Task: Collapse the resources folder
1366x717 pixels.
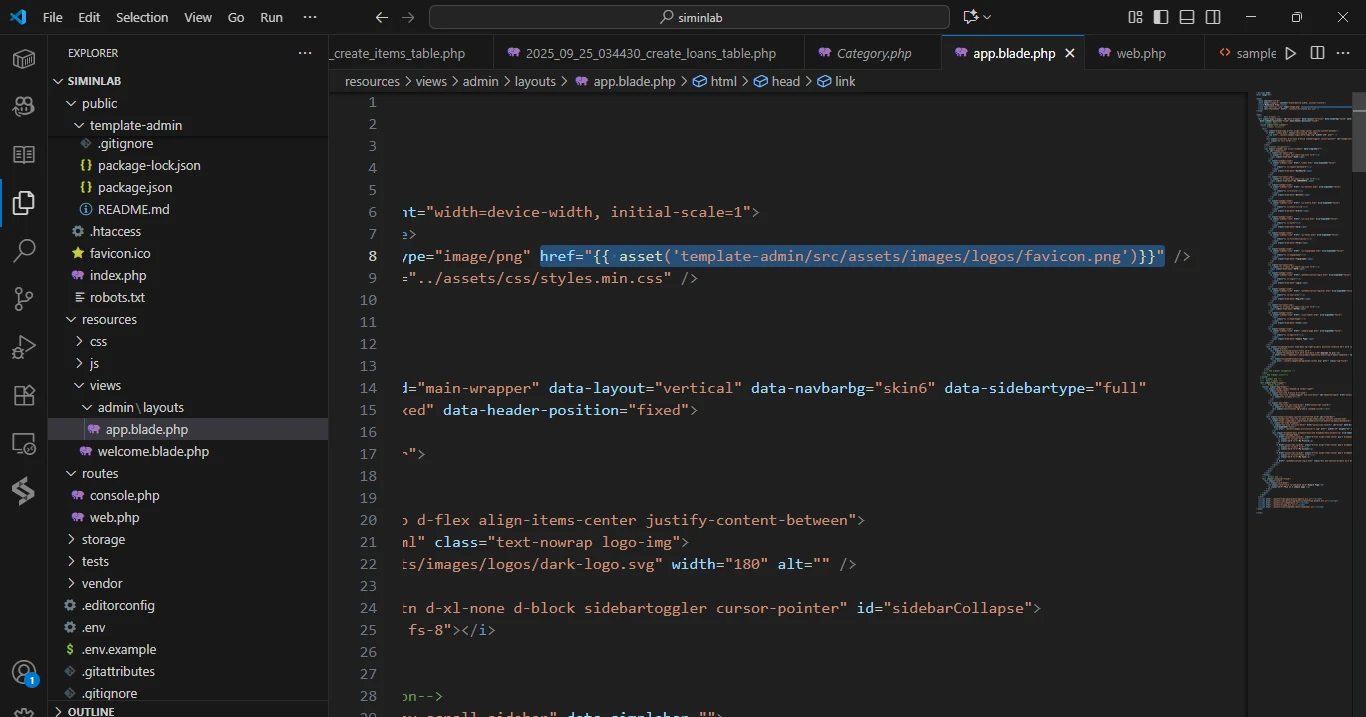Action: click(x=109, y=319)
